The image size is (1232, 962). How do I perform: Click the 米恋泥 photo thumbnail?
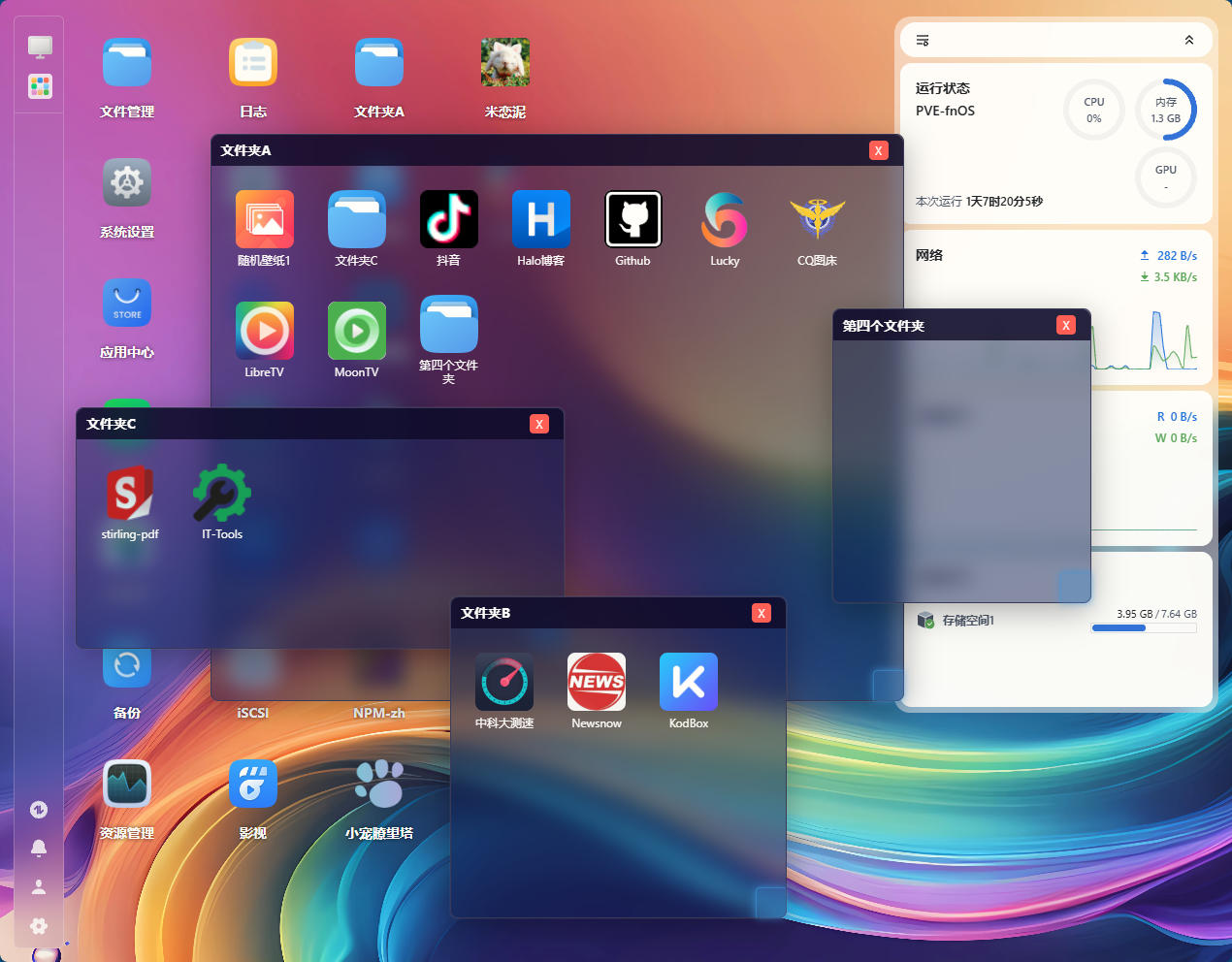(505, 63)
